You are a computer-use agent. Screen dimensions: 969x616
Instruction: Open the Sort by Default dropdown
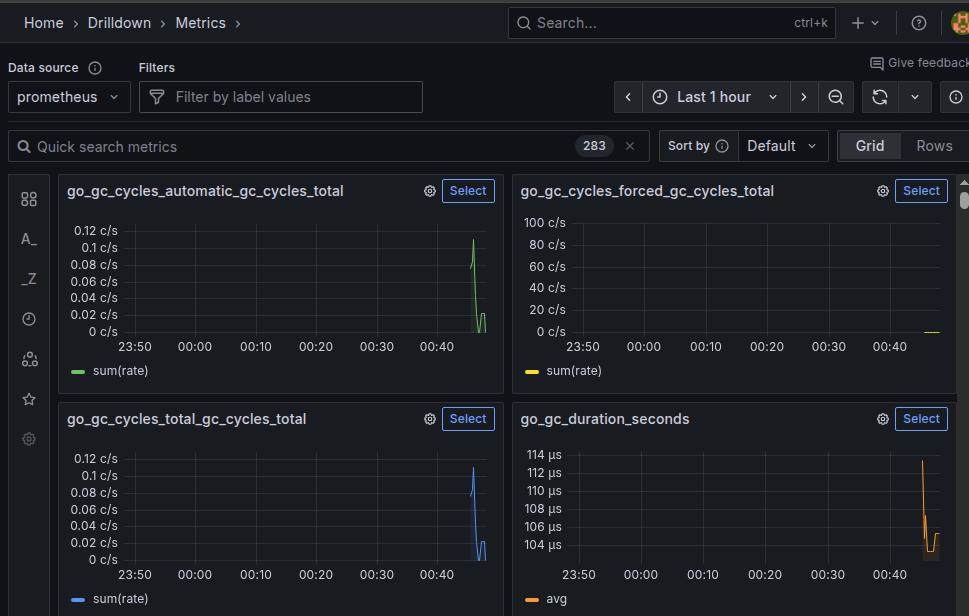(x=781, y=146)
